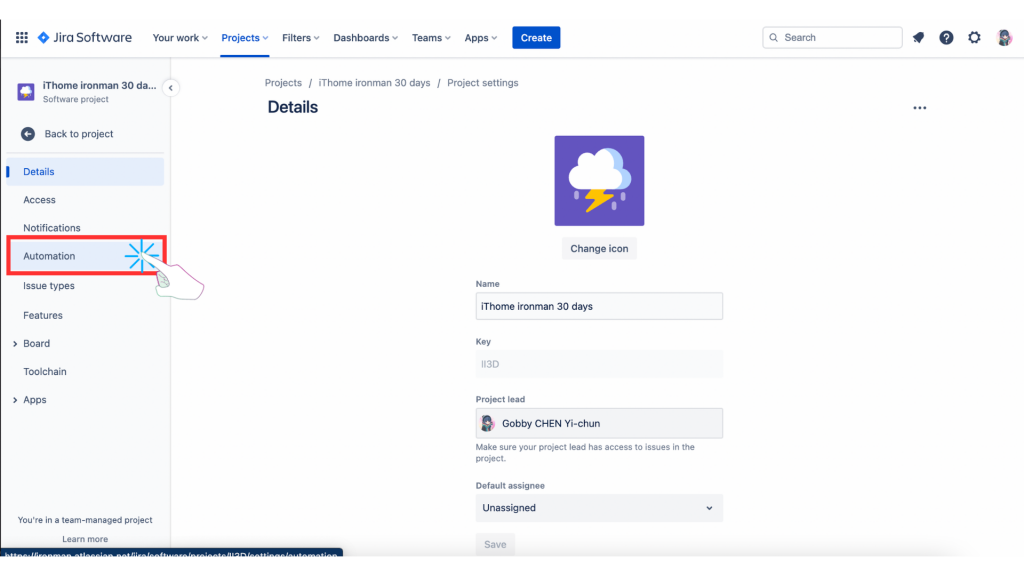
Task: Click the disabled Key field II3D
Action: (x=599, y=364)
